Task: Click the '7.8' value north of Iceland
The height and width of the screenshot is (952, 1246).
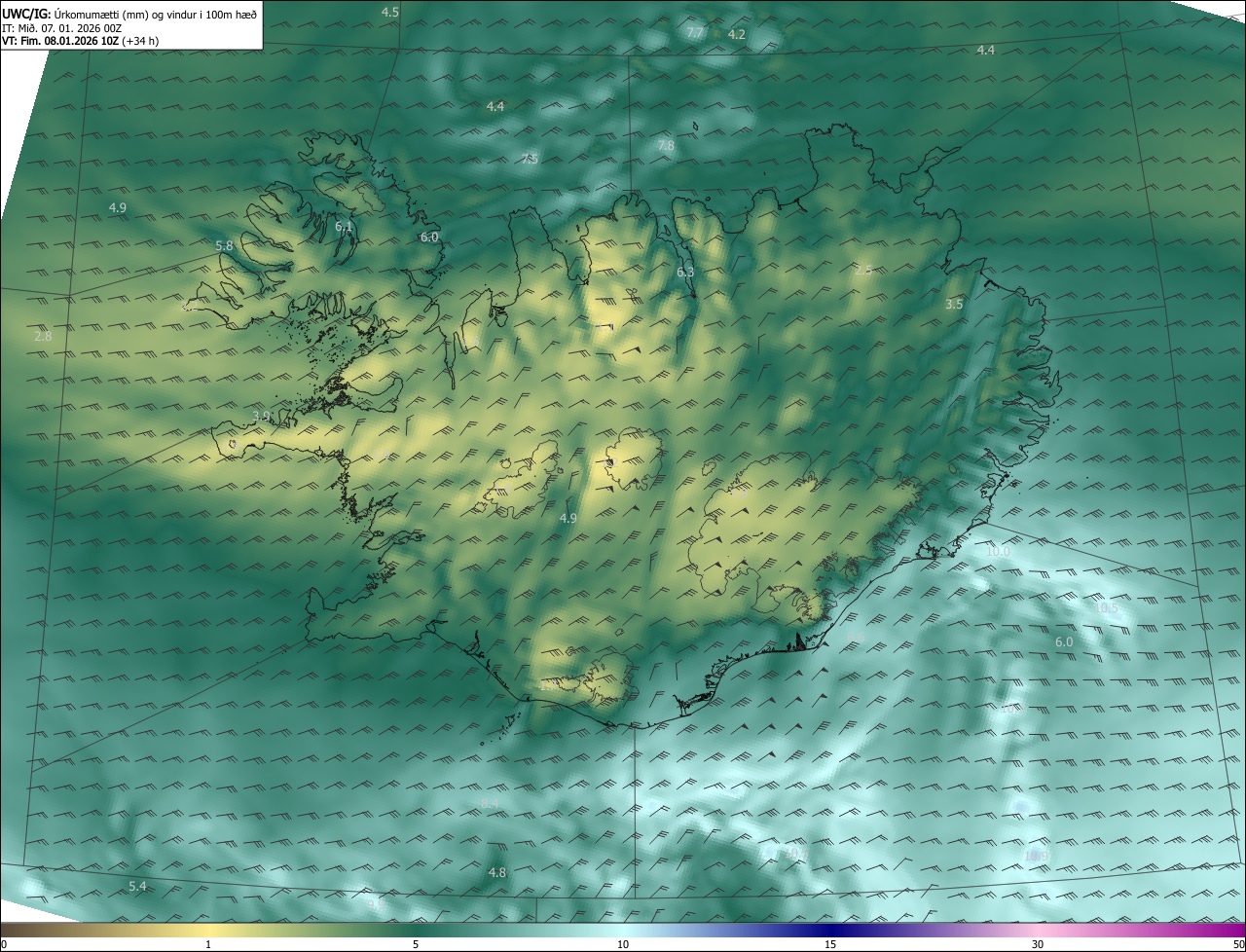Action: [x=666, y=145]
